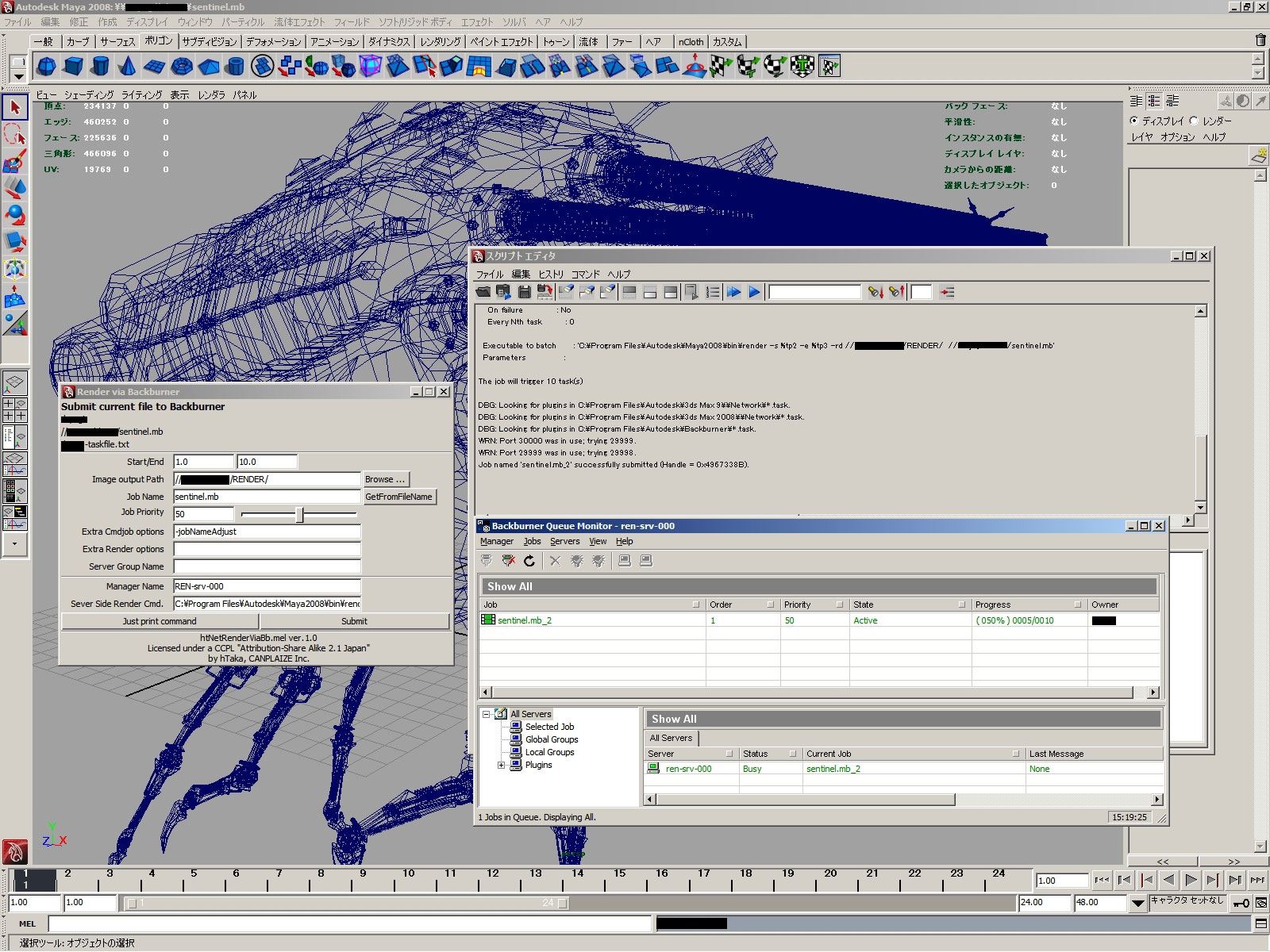Create a polygon cylinder from the shelf
The height and width of the screenshot is (952, 1270).
101,67
